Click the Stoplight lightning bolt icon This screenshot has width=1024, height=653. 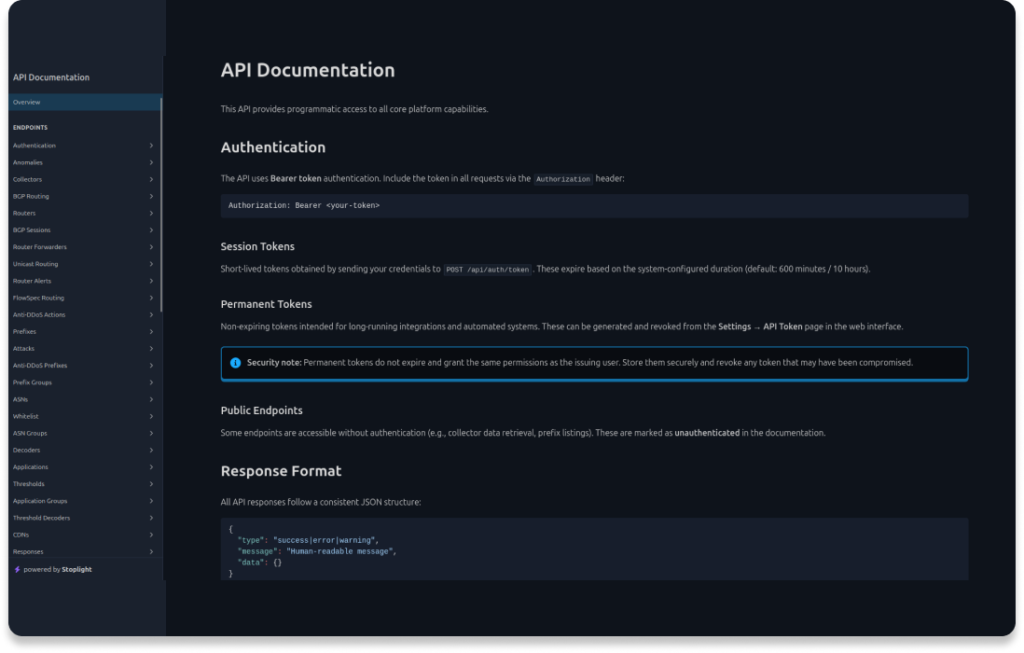(17, 570)
